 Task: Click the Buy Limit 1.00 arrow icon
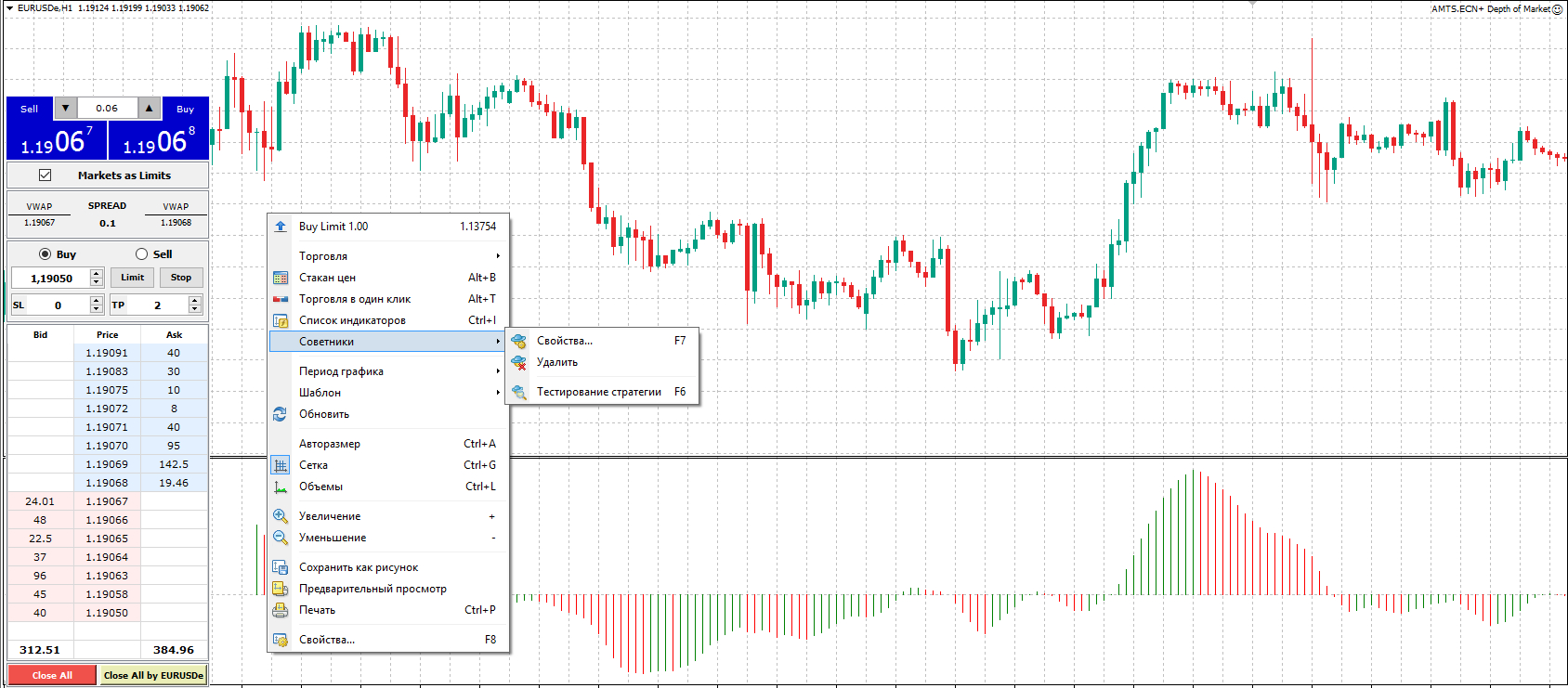point(281,227)
